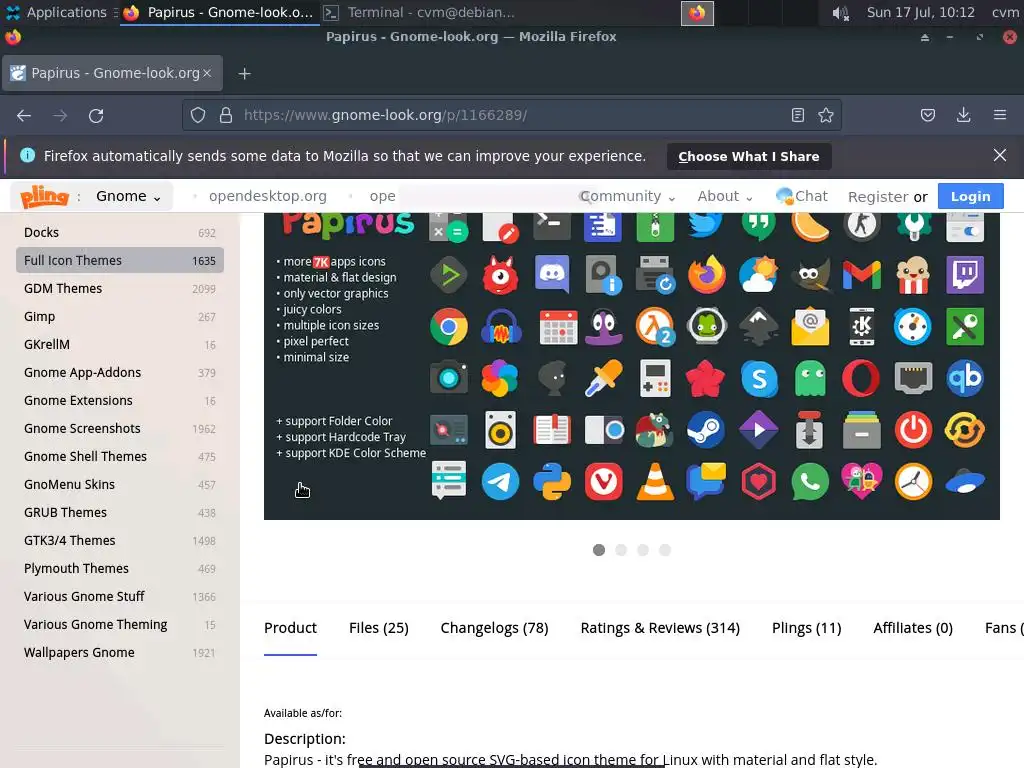Image resolution: width=1024 pixels, height=768 pixels.
Task: Show the first carousel slide dot
Action: click(598, 550)
